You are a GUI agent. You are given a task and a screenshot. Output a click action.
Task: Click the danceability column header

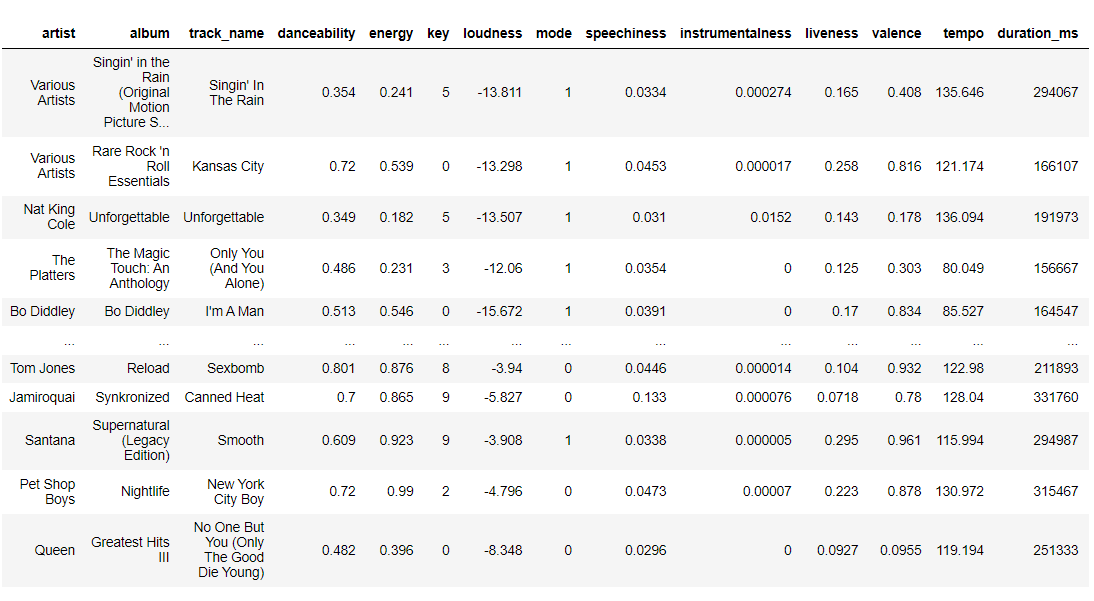point(316,33)
